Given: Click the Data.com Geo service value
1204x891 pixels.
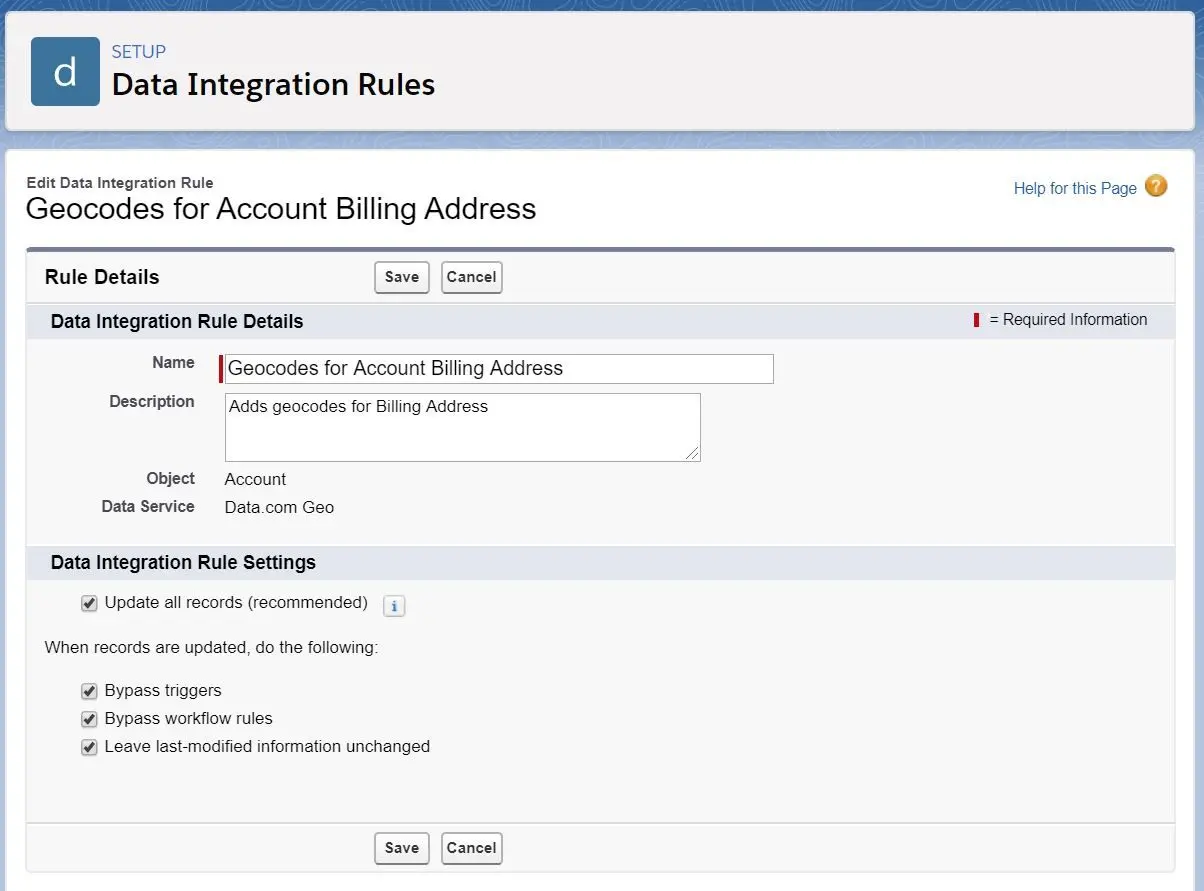Looking at the screenshot, I should point(279,507).
